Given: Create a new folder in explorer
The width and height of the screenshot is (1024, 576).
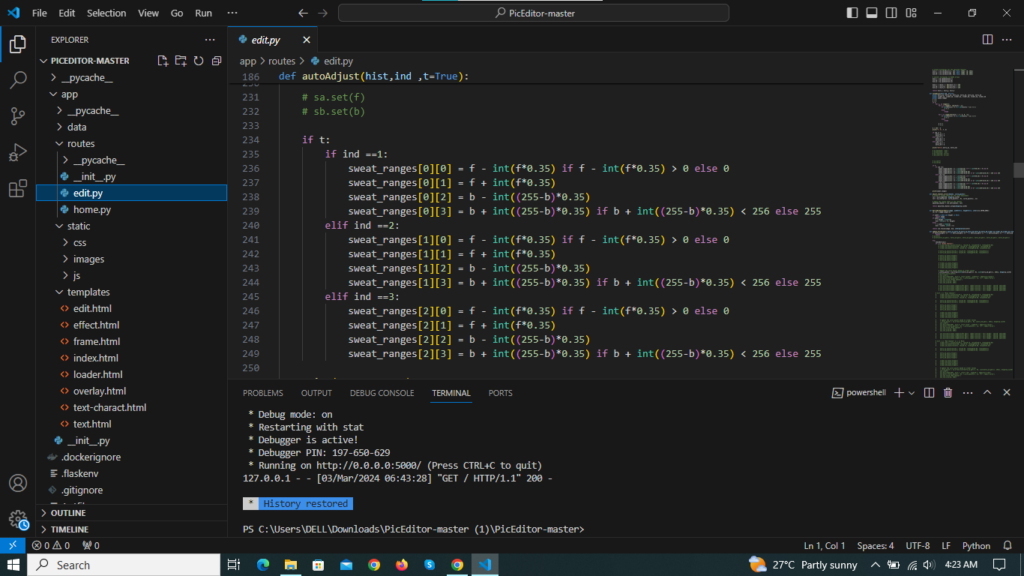Looking at the screenshot, I should point(181,61).
